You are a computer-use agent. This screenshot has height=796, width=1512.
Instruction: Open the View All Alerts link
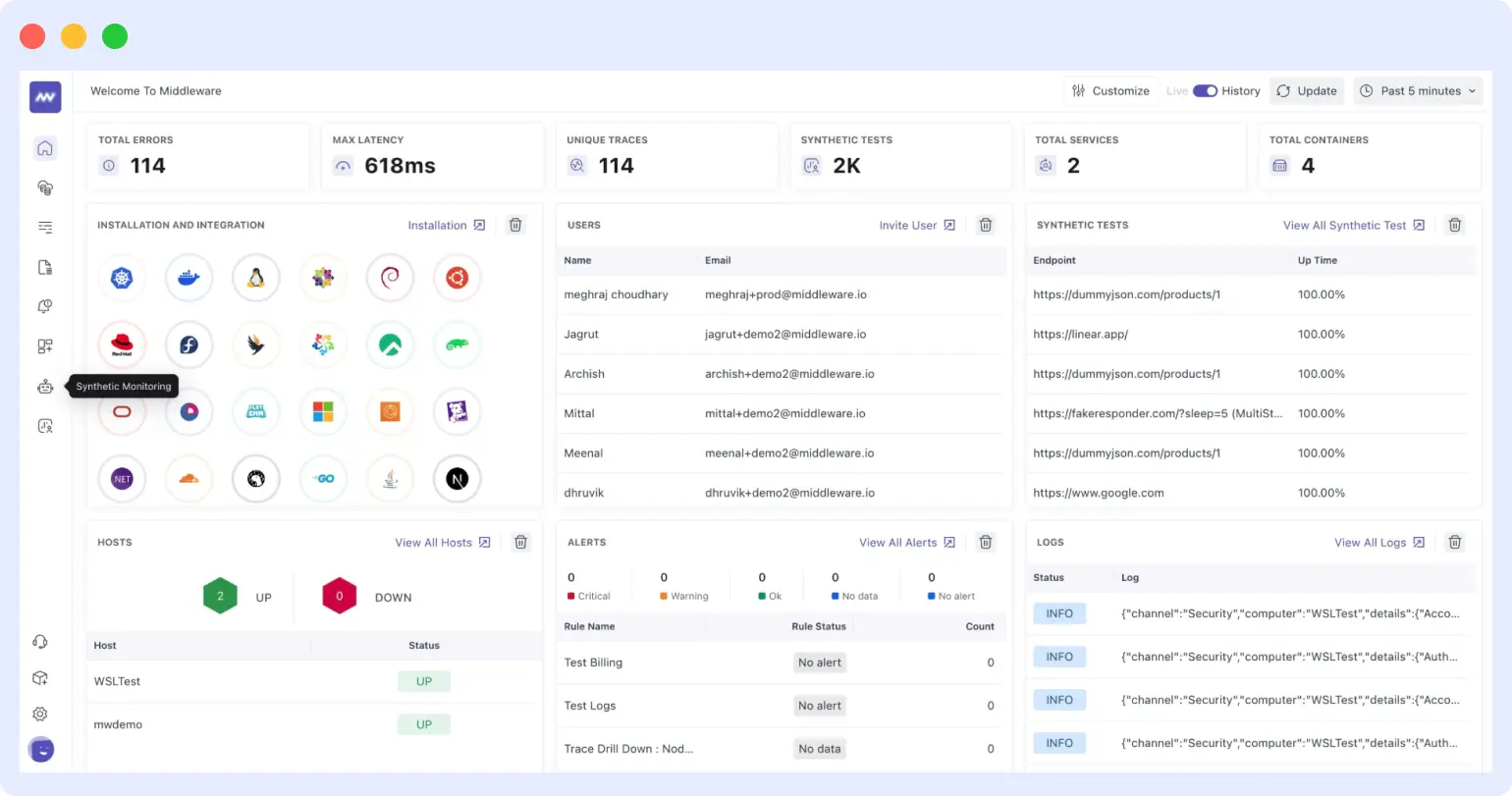[x=907, y=542]
